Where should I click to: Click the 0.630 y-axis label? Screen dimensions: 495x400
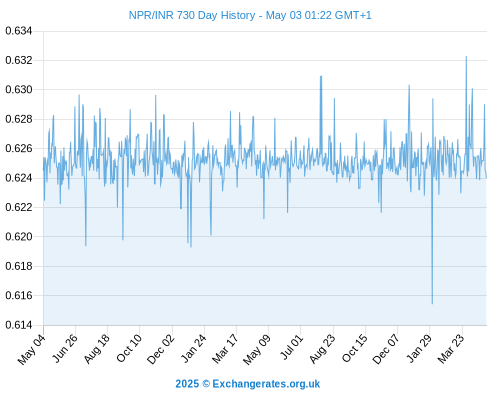point(19,90)
